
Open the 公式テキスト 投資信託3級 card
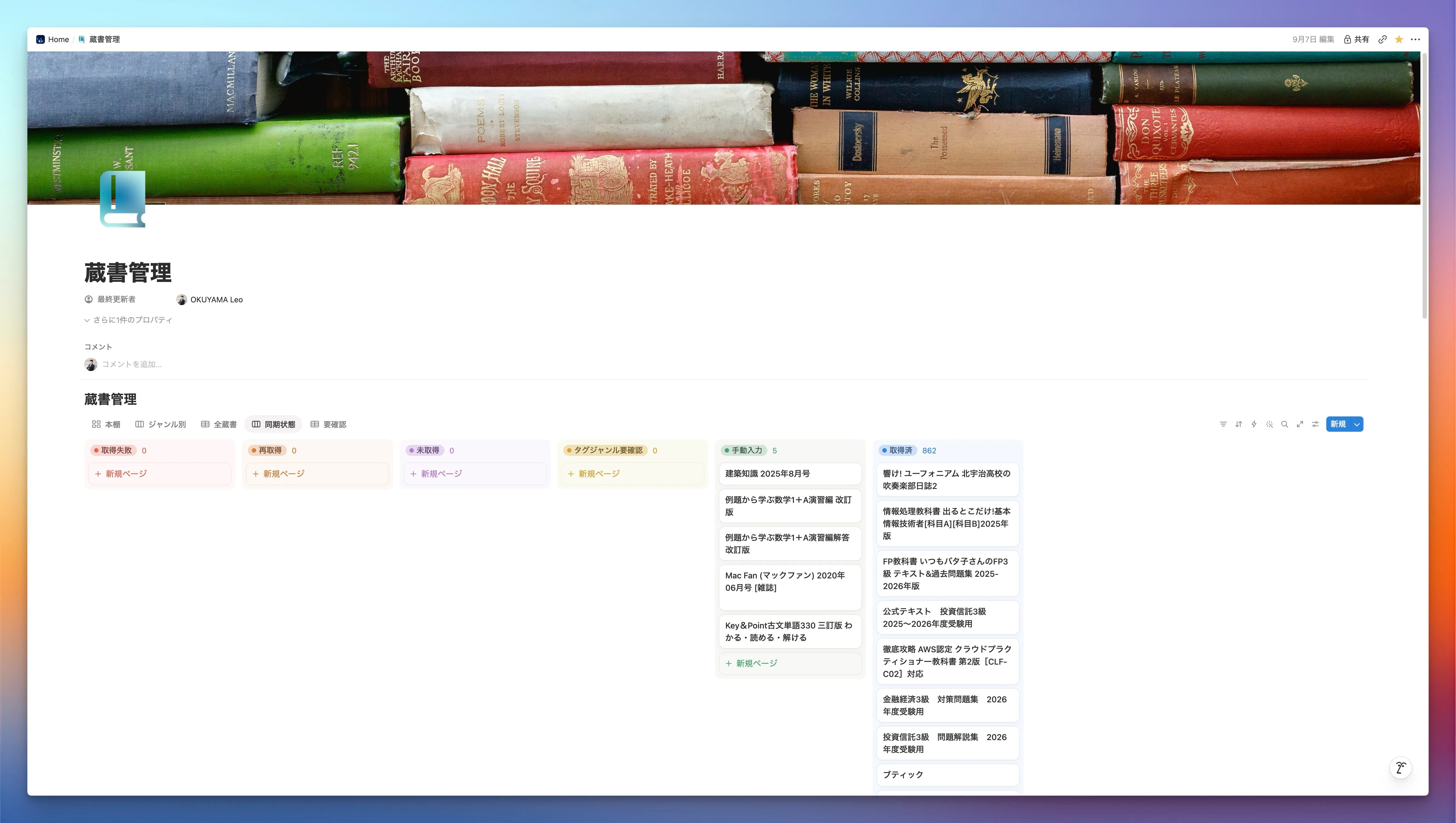948,617
